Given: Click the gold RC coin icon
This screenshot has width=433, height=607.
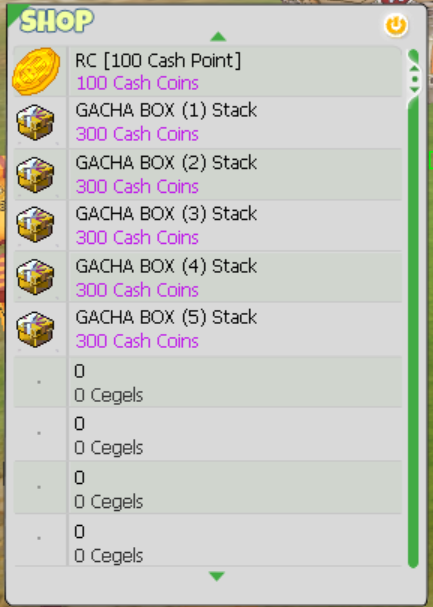Looking at the screenshot, I should 36,71.
